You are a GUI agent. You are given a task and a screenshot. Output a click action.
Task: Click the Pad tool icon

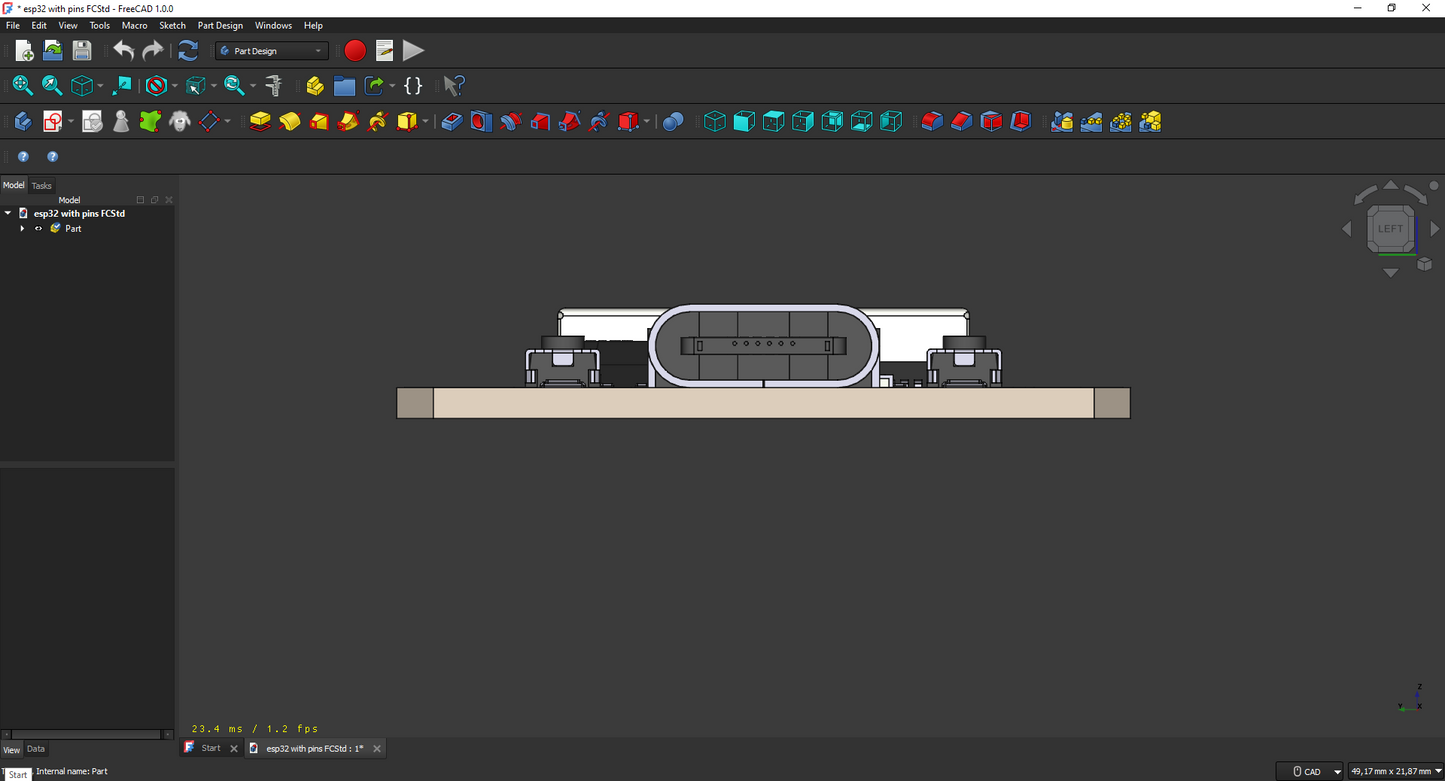[x=260, y=121]
